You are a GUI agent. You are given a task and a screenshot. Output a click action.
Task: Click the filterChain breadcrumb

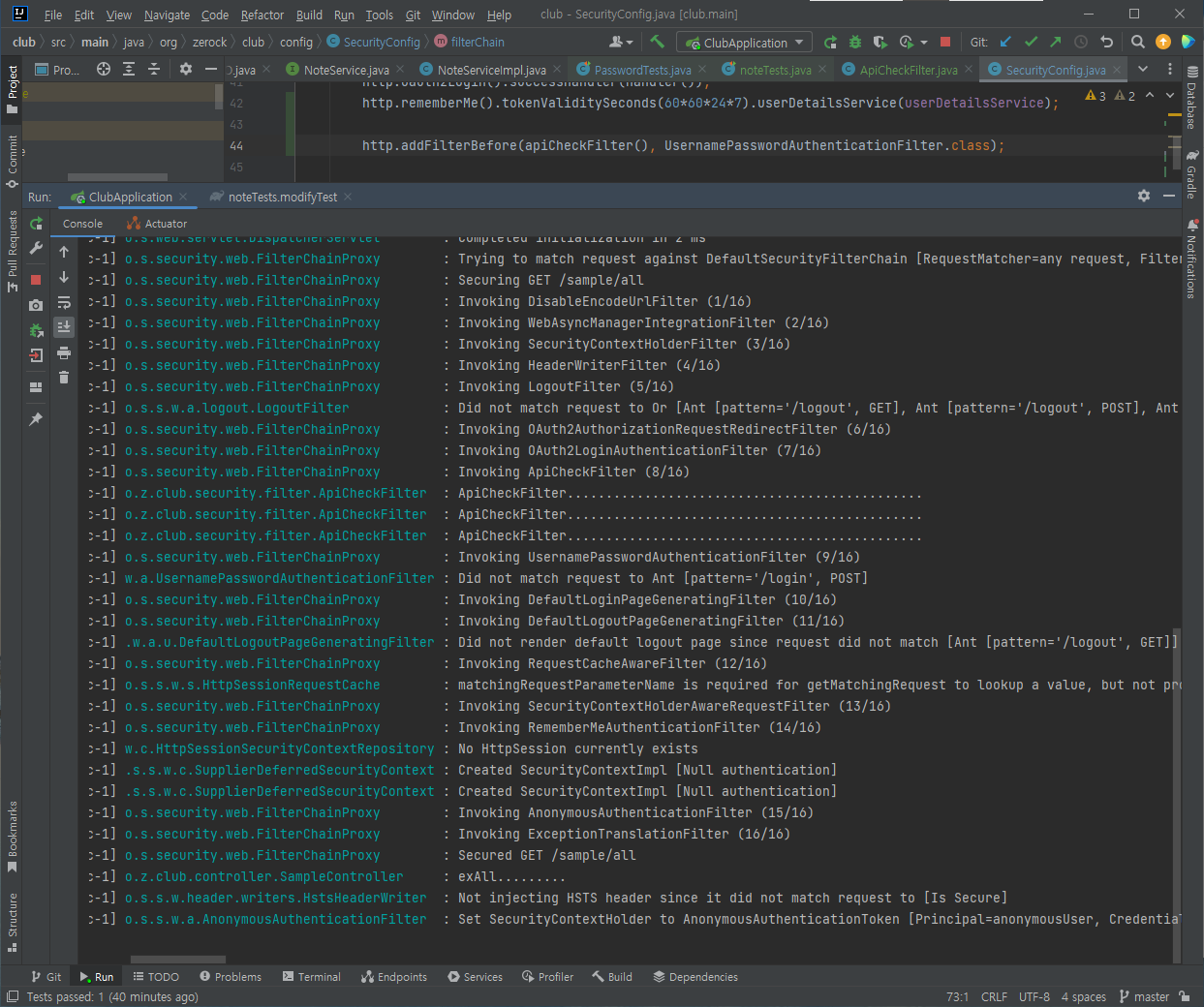469,42
